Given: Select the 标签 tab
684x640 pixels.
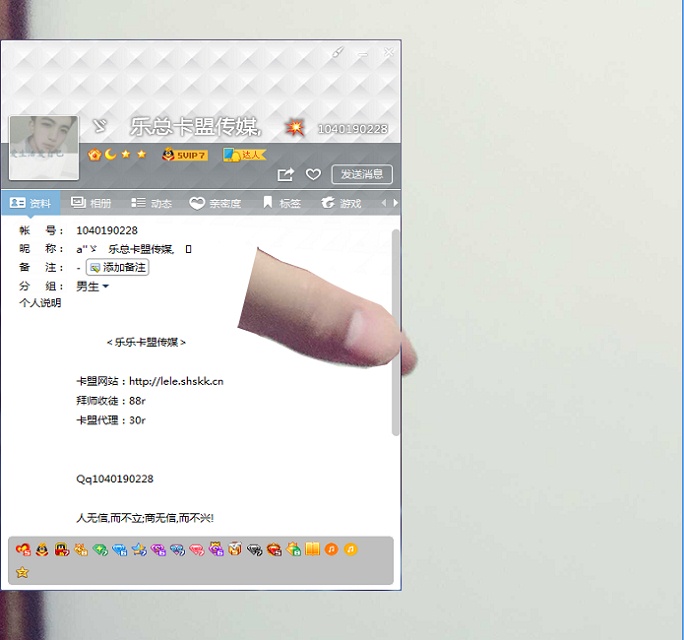Looking at the screenshot, I should coord(282,203).
